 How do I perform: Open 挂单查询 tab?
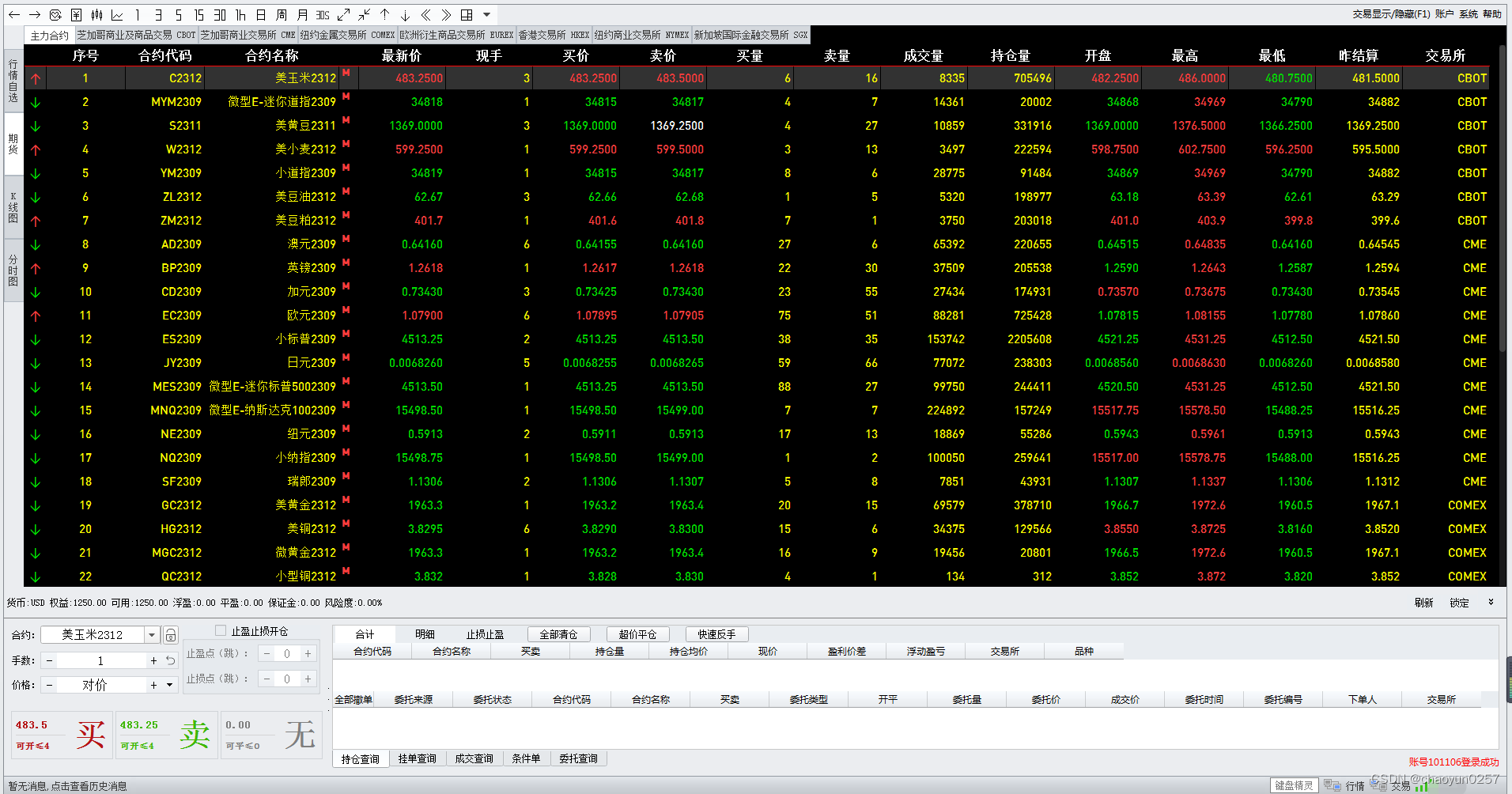(x=417, y=758)
